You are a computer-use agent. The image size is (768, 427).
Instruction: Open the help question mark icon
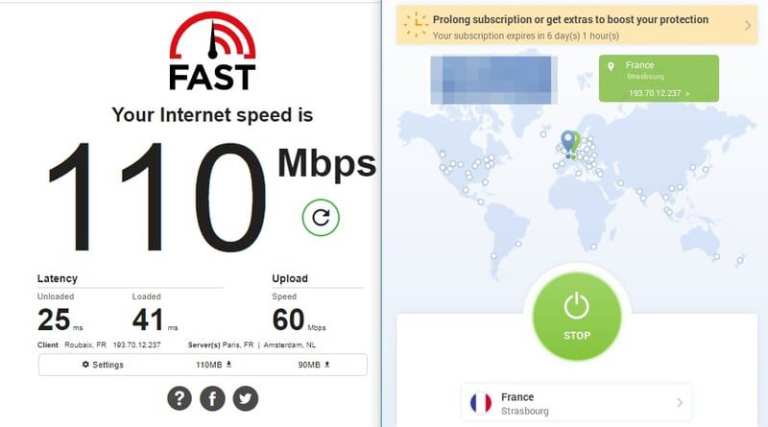(x=179, y=398)
